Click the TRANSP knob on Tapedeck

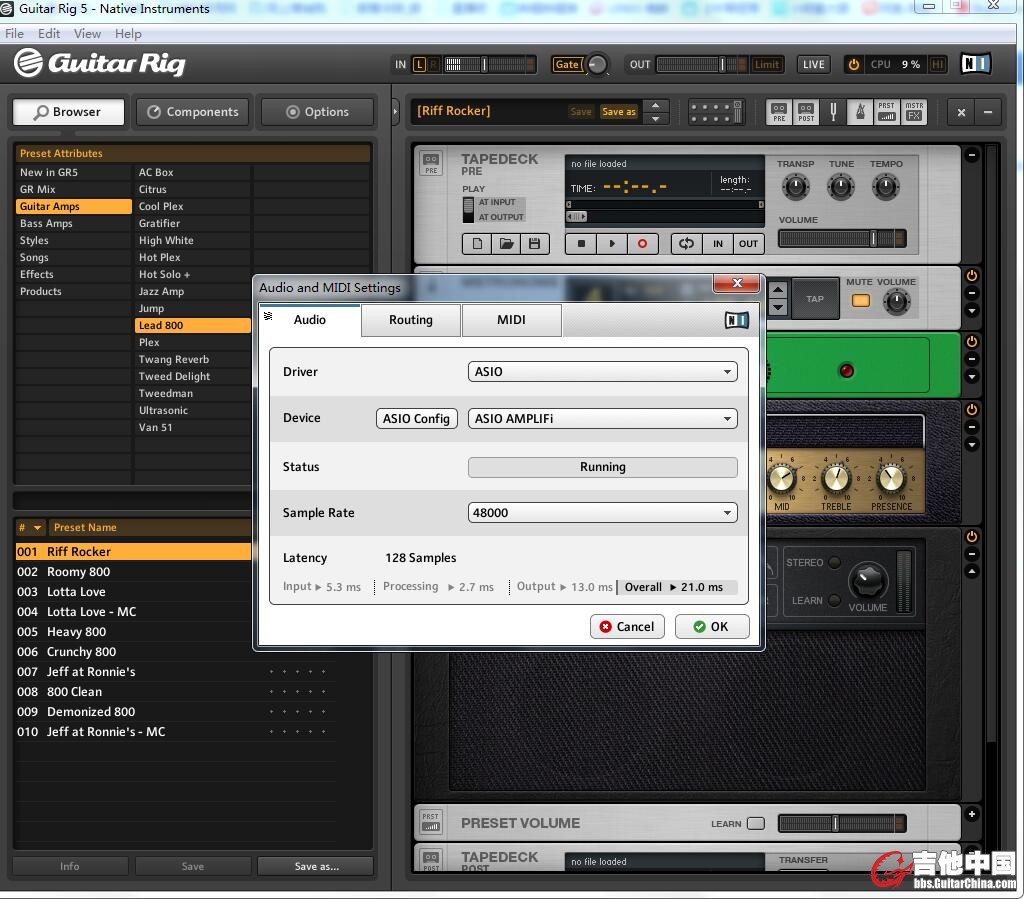795,187
